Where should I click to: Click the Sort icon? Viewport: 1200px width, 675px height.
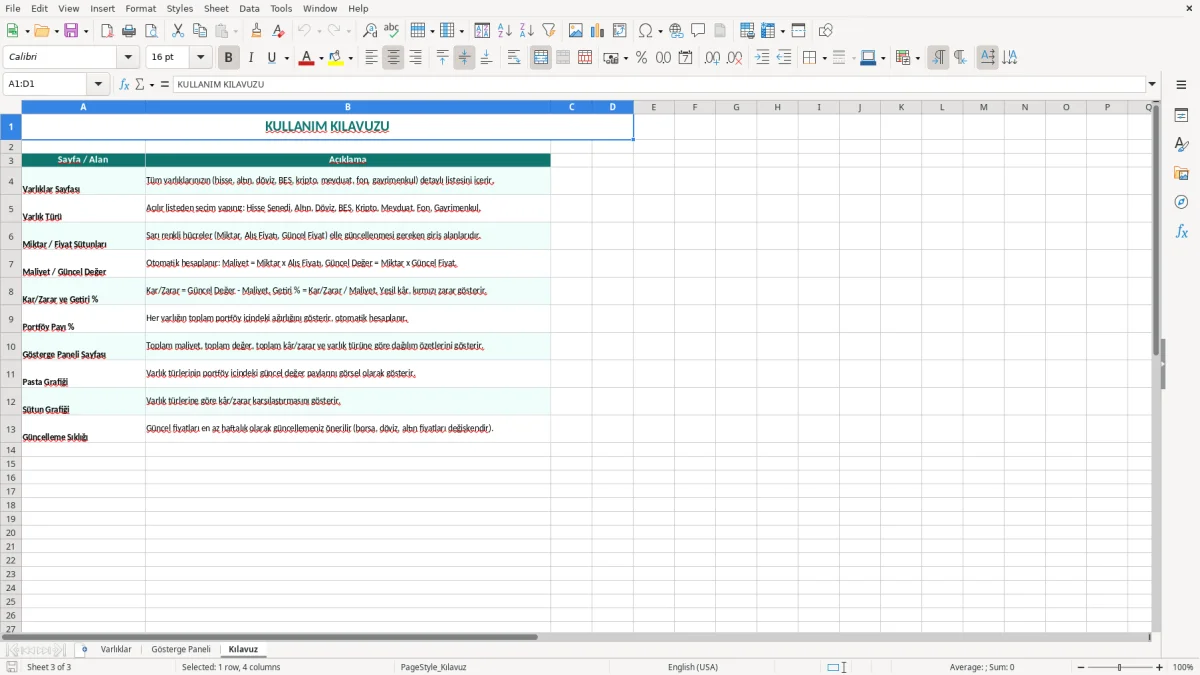pyautogui.click(x=482, y=31)
